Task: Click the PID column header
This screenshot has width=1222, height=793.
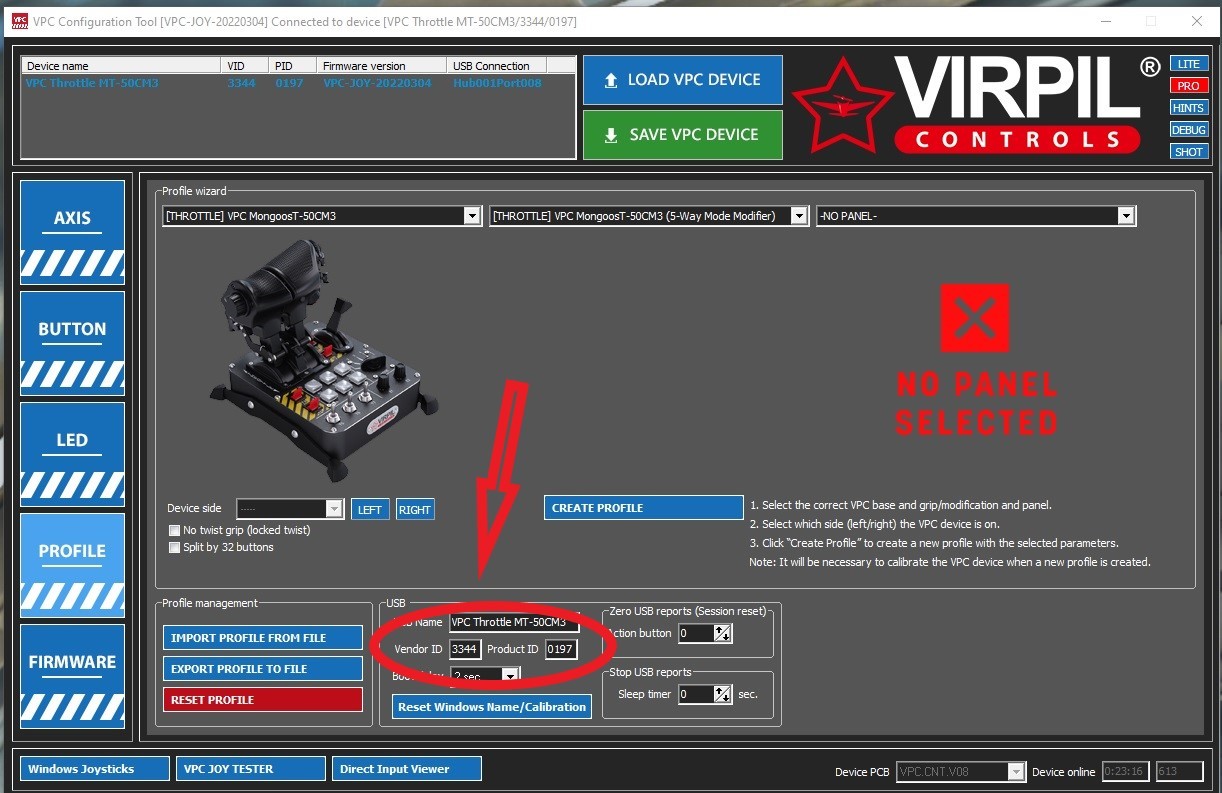Action: tap(294, 66)
